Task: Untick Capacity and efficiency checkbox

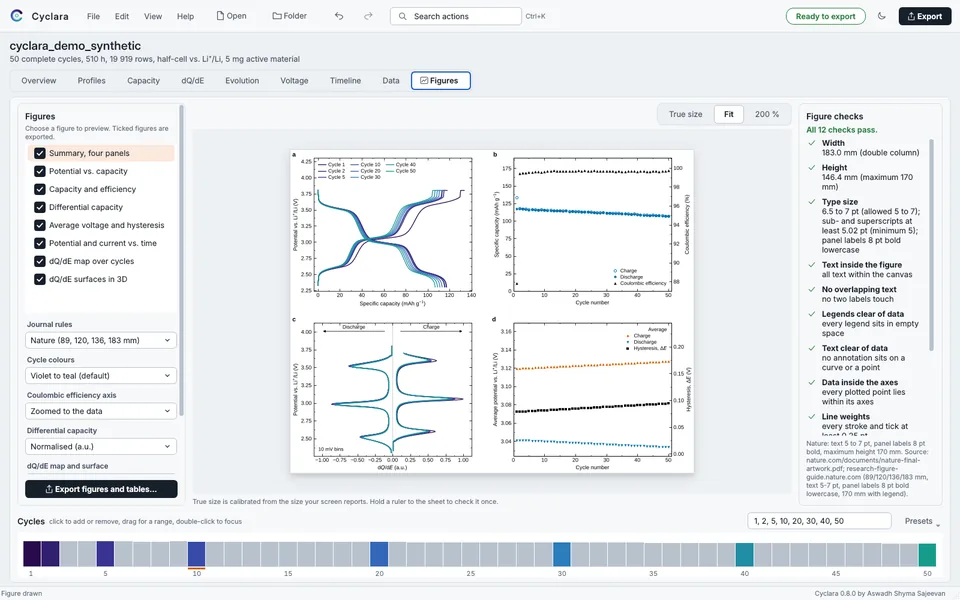Action: tap(40, 189)
